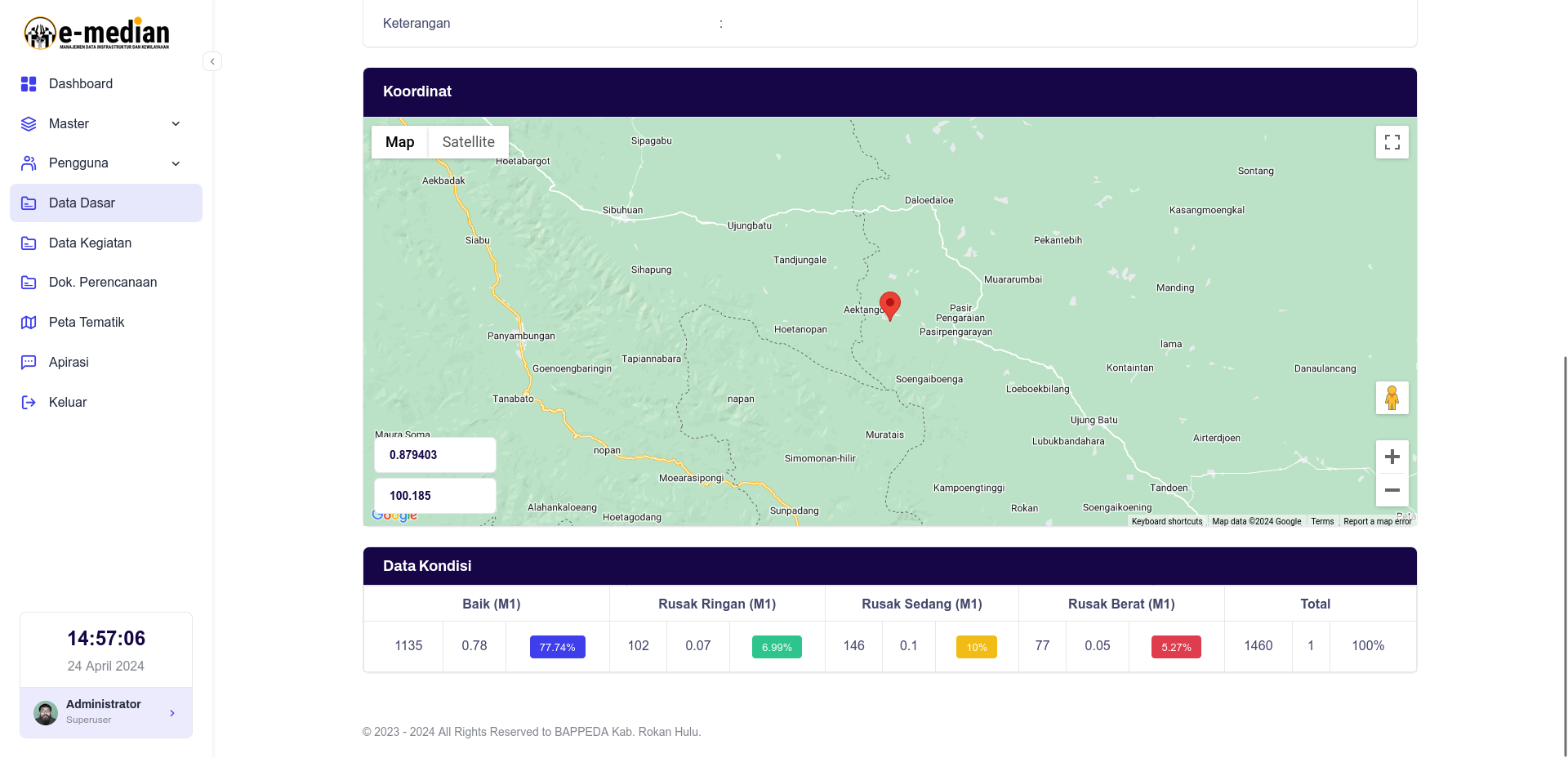The height and width of the screenshot is (758, 1568).
Task: Open the Peta Tematik menu item
Action: point(106,323)
